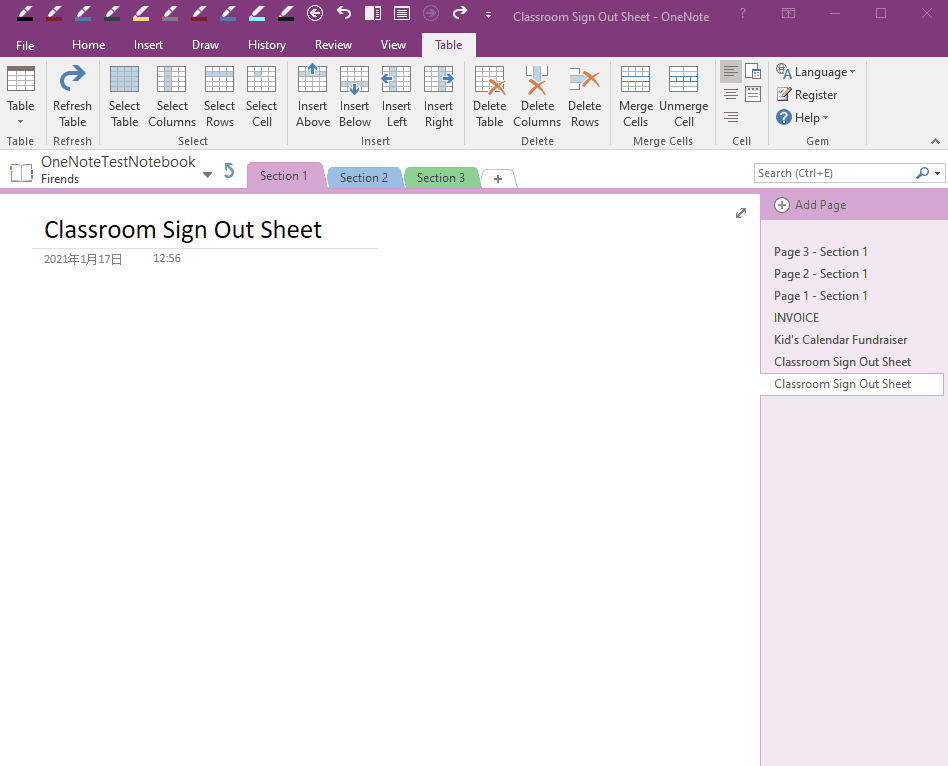Toggle align right in Cell group

tap(731, 117)
